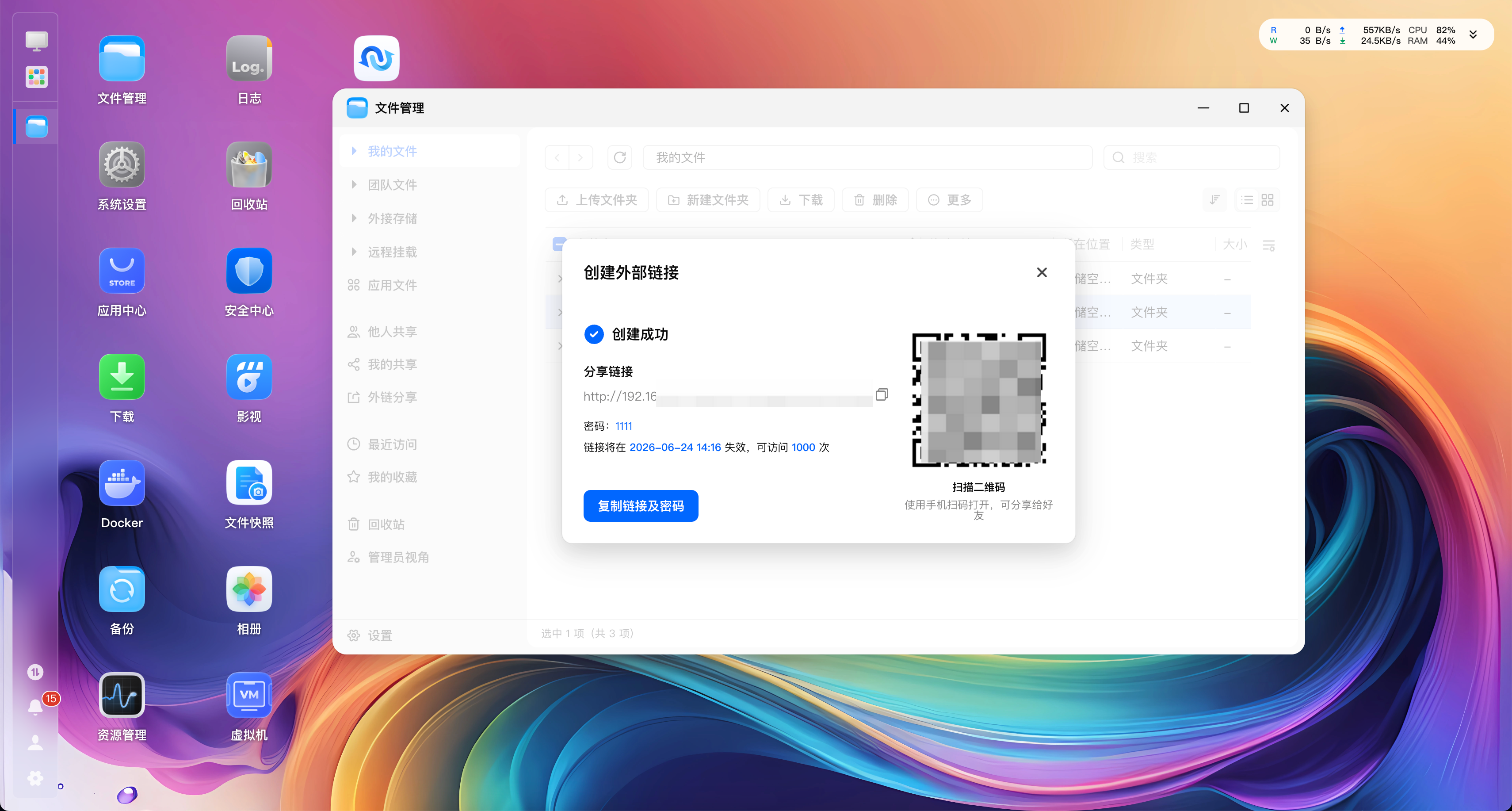This screenshot has height=811, width=1512.
Task: Click the 下载 toolbar button
Action: [801, 200]
